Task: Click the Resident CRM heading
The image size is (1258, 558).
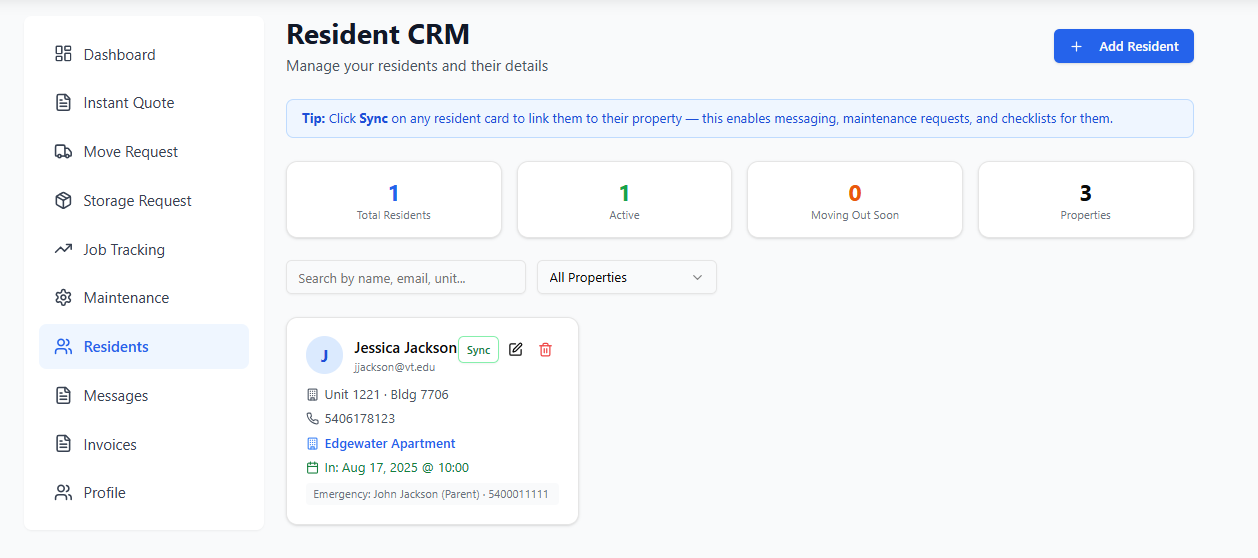Action: pyautogui.click(x=378, y=34)
